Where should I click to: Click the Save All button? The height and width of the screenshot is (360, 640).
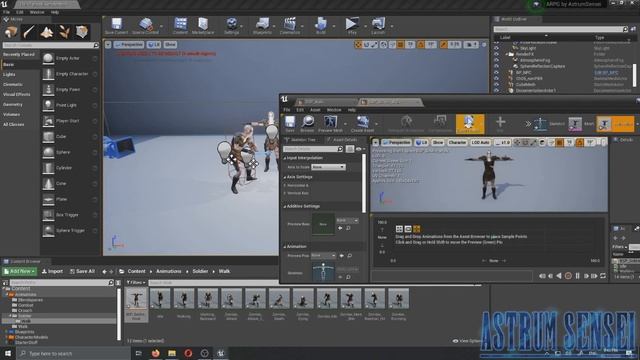(x=82, y=271)
